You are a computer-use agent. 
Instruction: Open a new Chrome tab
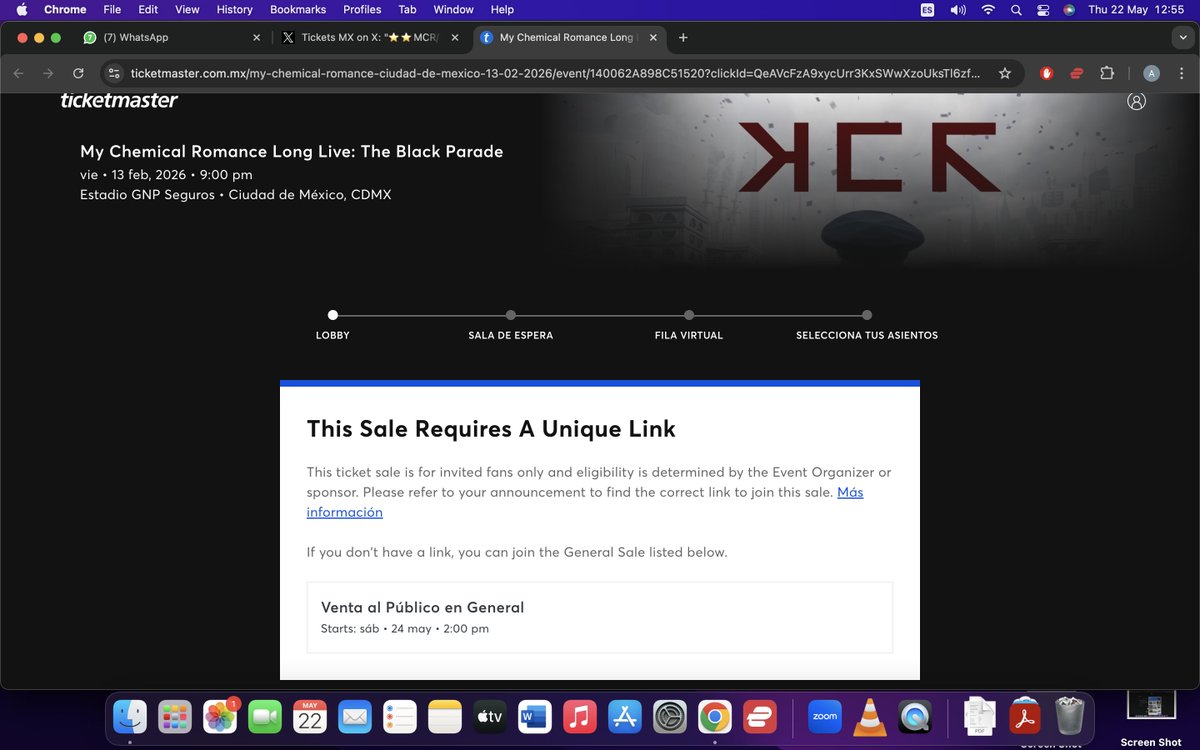click(683, 37)
